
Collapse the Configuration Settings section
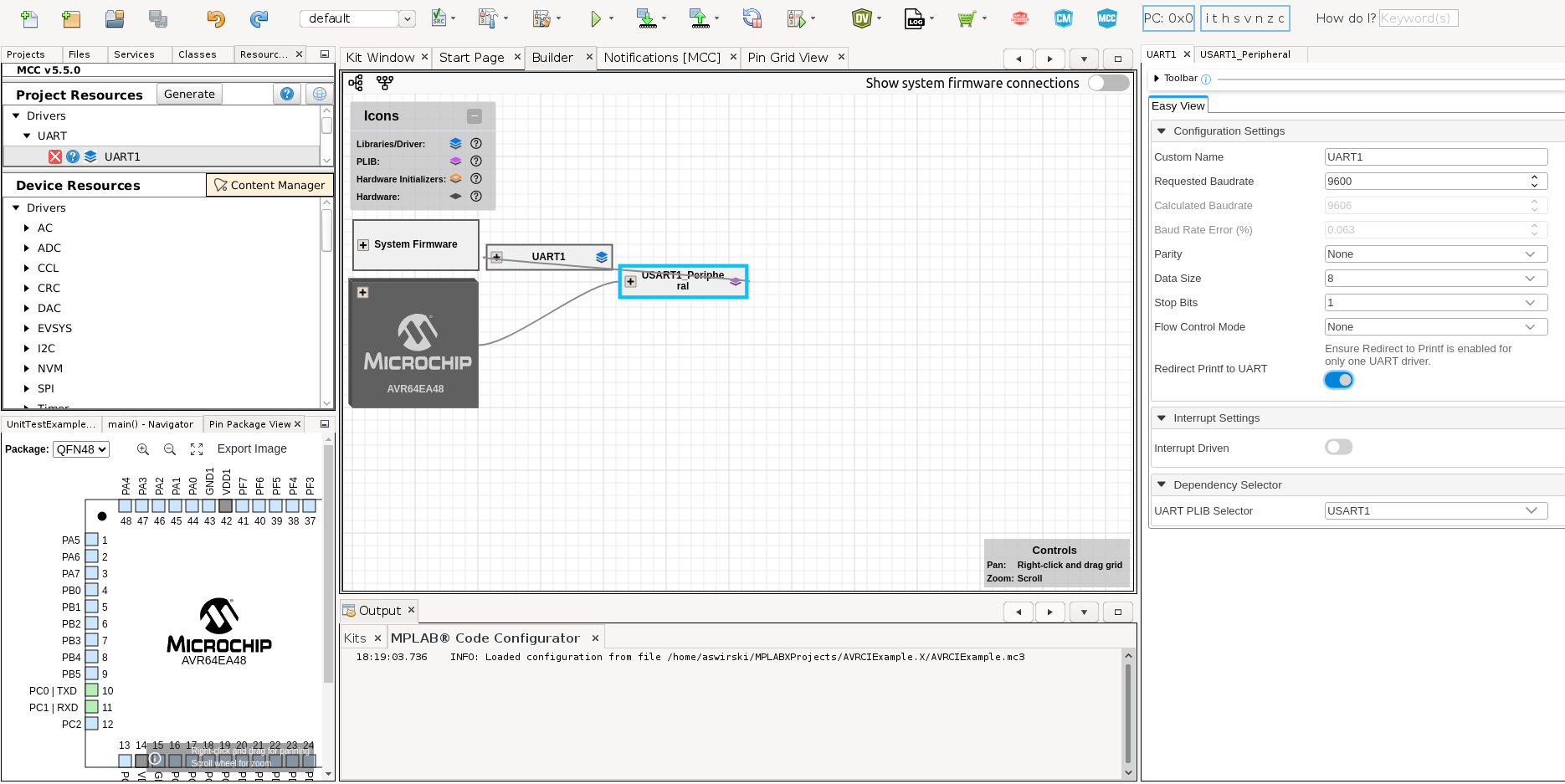pos(1162,131)
